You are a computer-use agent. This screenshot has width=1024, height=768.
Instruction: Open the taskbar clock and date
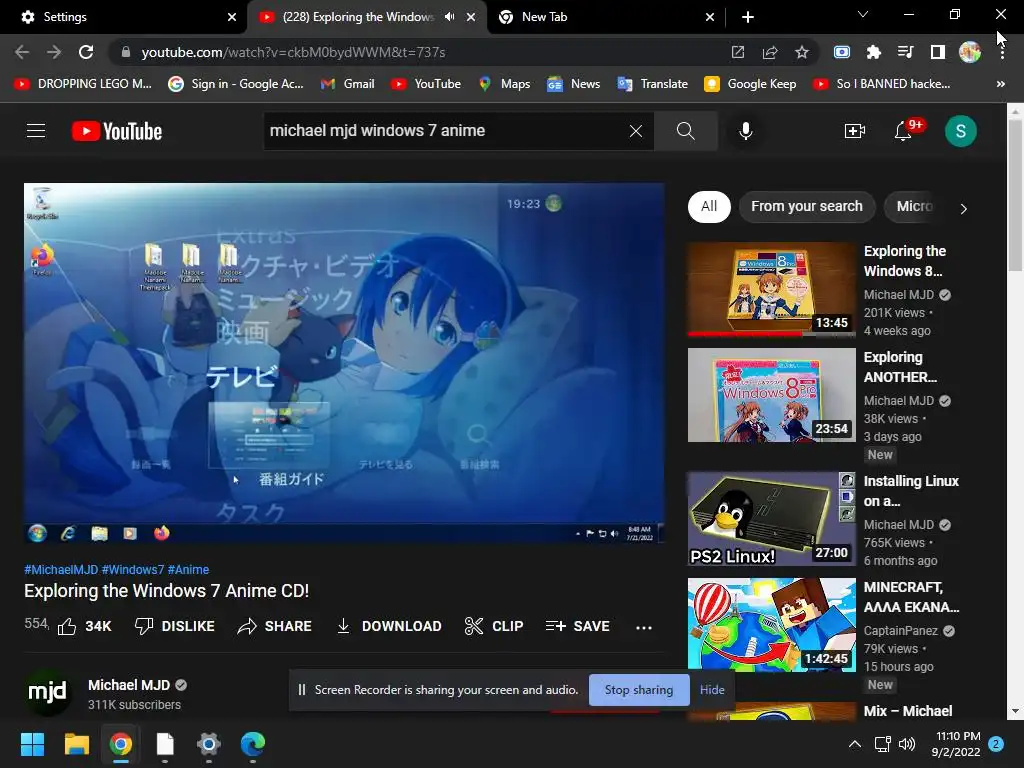point(956,744)
